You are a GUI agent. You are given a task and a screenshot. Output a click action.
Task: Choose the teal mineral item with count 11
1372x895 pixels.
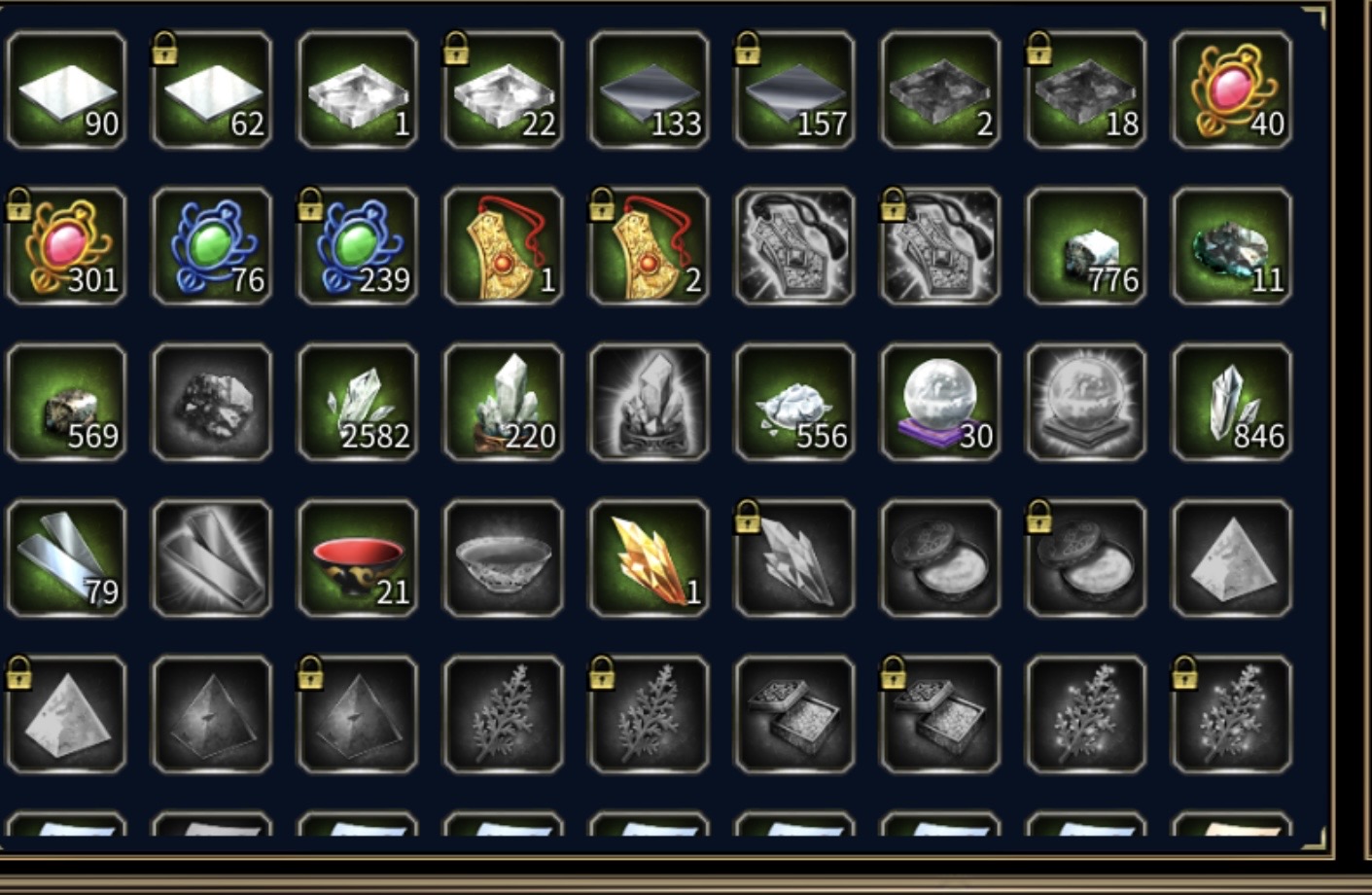pos(1232,246)
